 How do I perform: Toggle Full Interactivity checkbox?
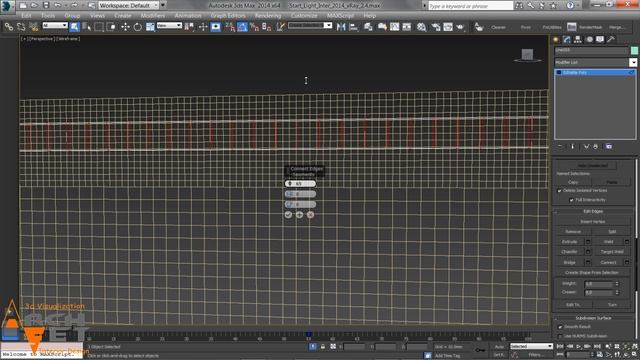pyautogui.click(x=571, y=200)
